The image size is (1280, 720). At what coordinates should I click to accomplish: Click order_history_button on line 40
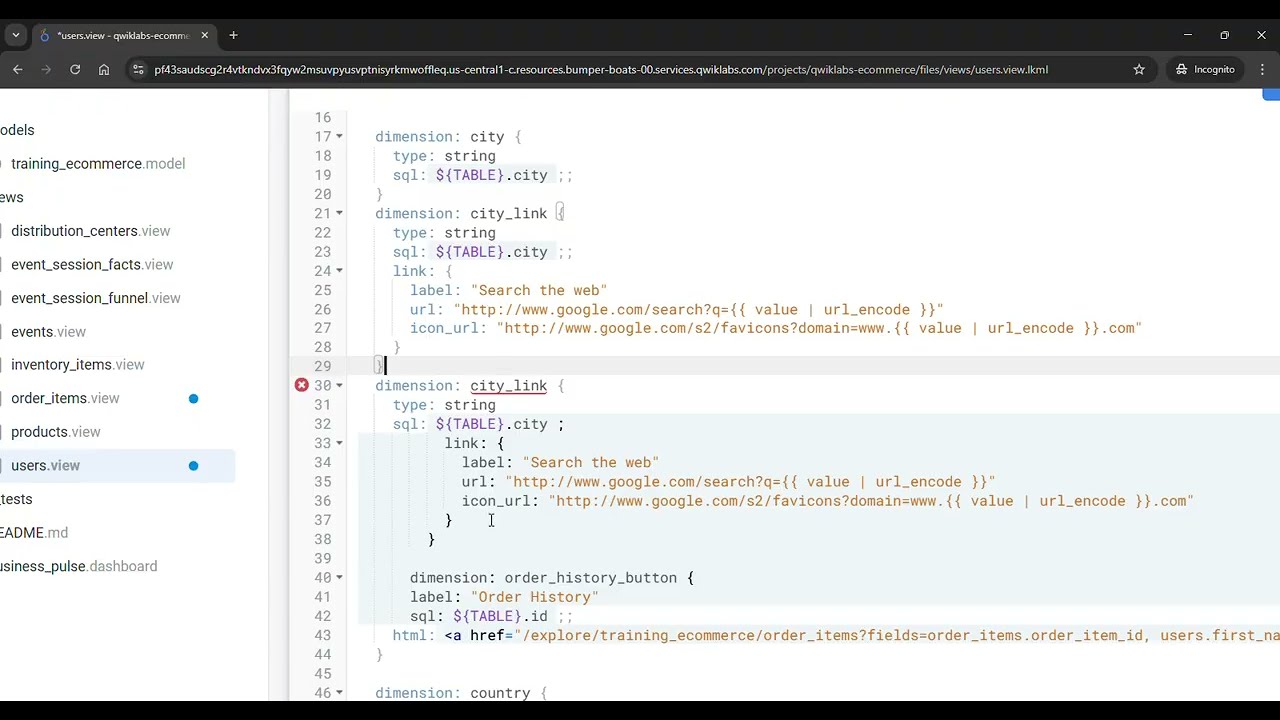tap(590, 578)
